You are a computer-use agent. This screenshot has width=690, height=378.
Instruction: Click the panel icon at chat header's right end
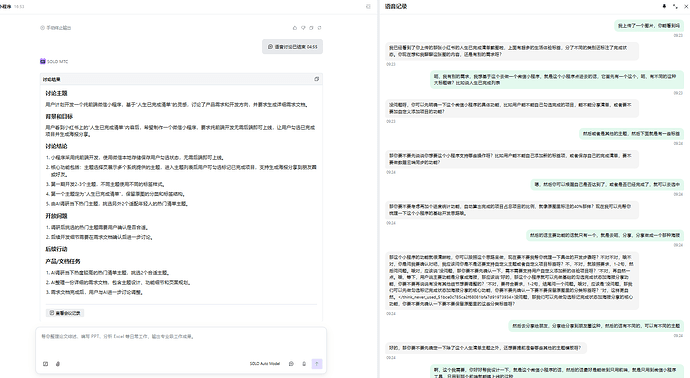tap(368, 7)
